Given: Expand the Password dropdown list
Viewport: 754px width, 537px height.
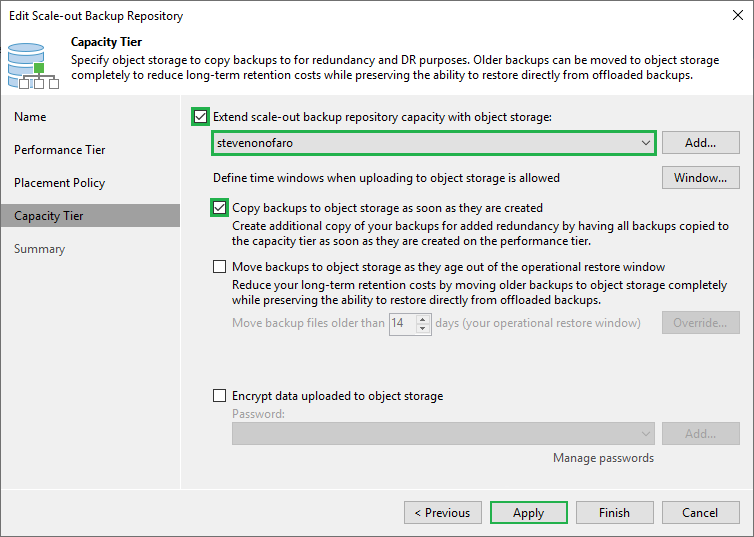Looking at the screenshot, I should click(645, 433).
